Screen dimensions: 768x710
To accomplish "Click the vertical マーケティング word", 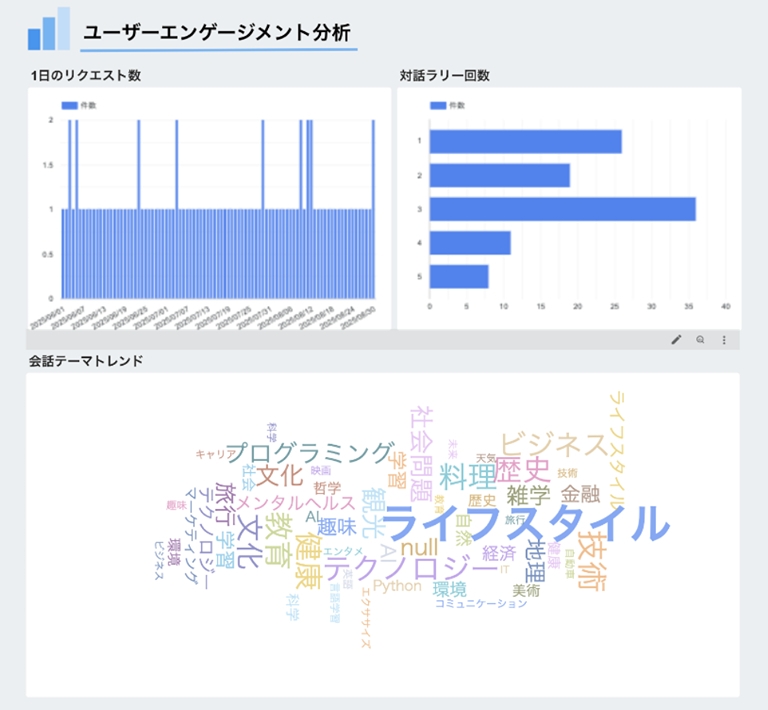I will pyautogui.click(x=191, y=536).
